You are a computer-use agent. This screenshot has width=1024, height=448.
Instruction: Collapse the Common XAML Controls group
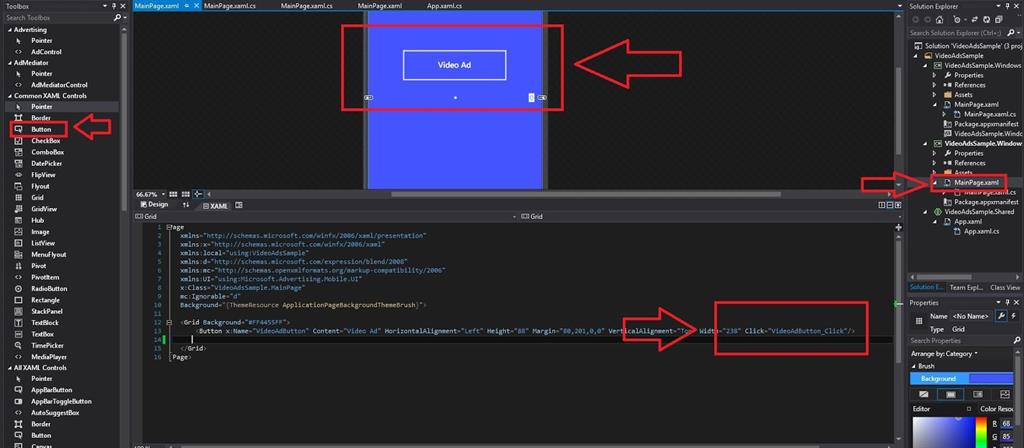9,95
